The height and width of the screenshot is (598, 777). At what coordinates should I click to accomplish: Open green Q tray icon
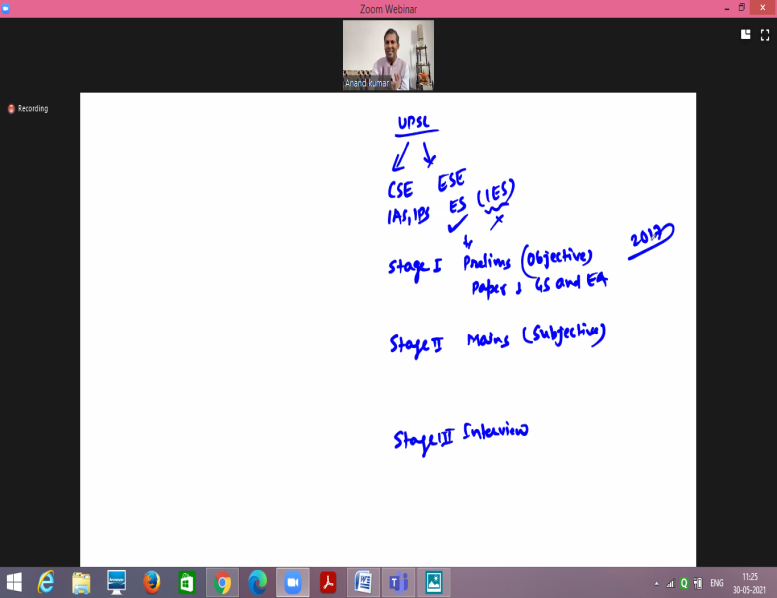pyautogui.click(x=684, y=583)
